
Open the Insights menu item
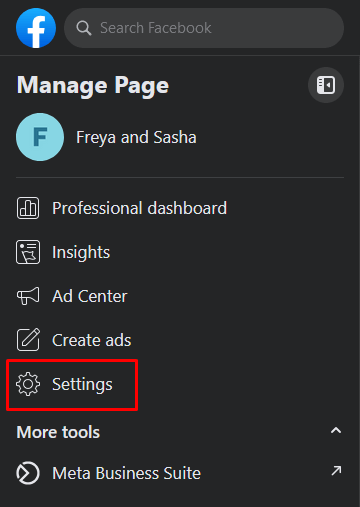point(81,252)
